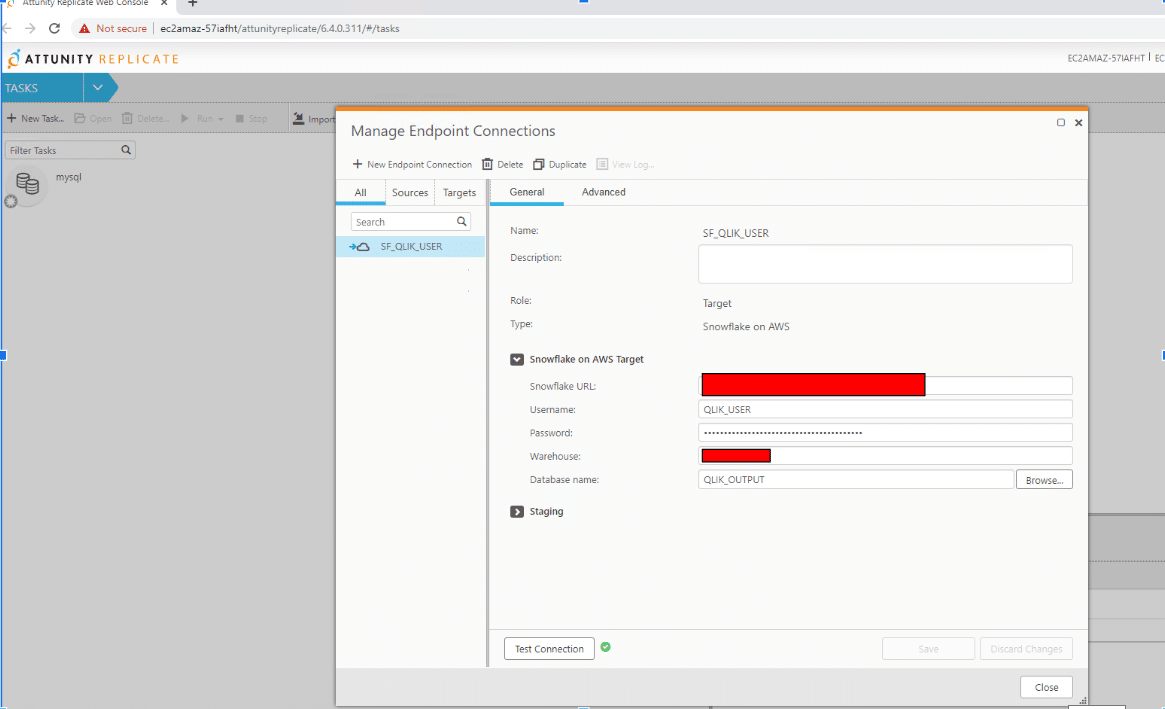This screenshot has height=709, width=1165.
Task: Open the Advanced settings tab
Action: coord(603,192)
